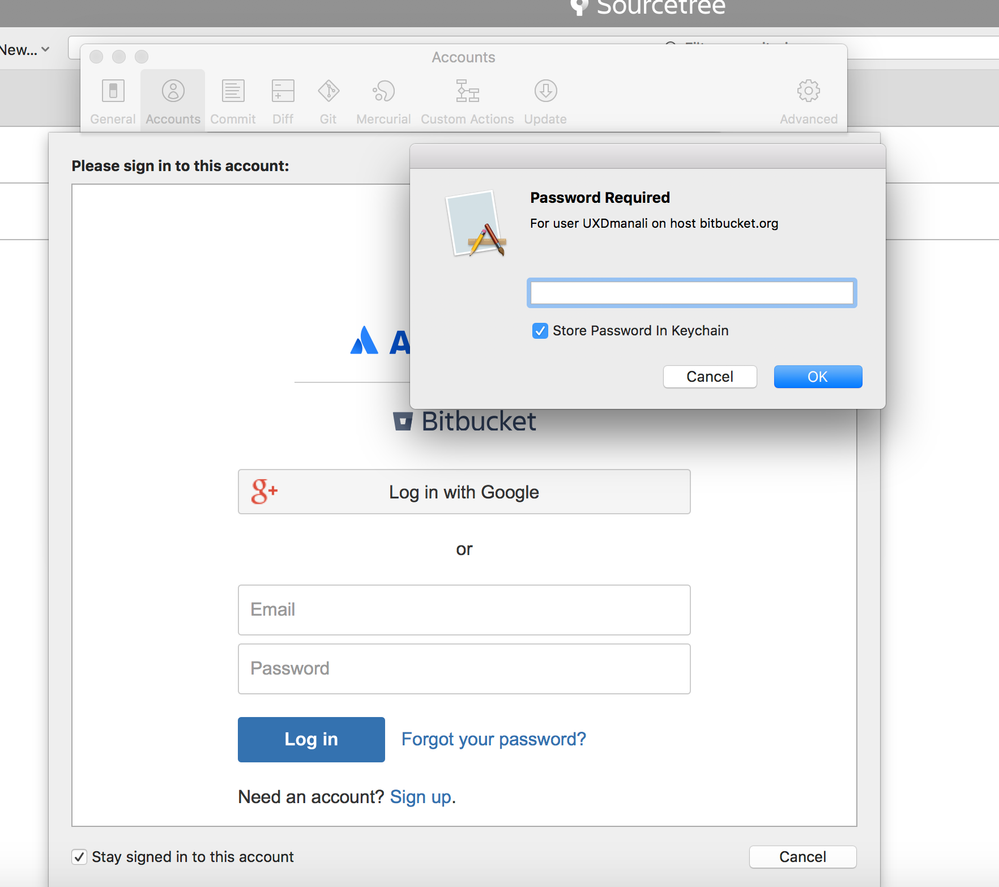The height and width of the screenshot is (887, 999).
Task: Open the Commit preferences tab
Action: click(233, 101)
